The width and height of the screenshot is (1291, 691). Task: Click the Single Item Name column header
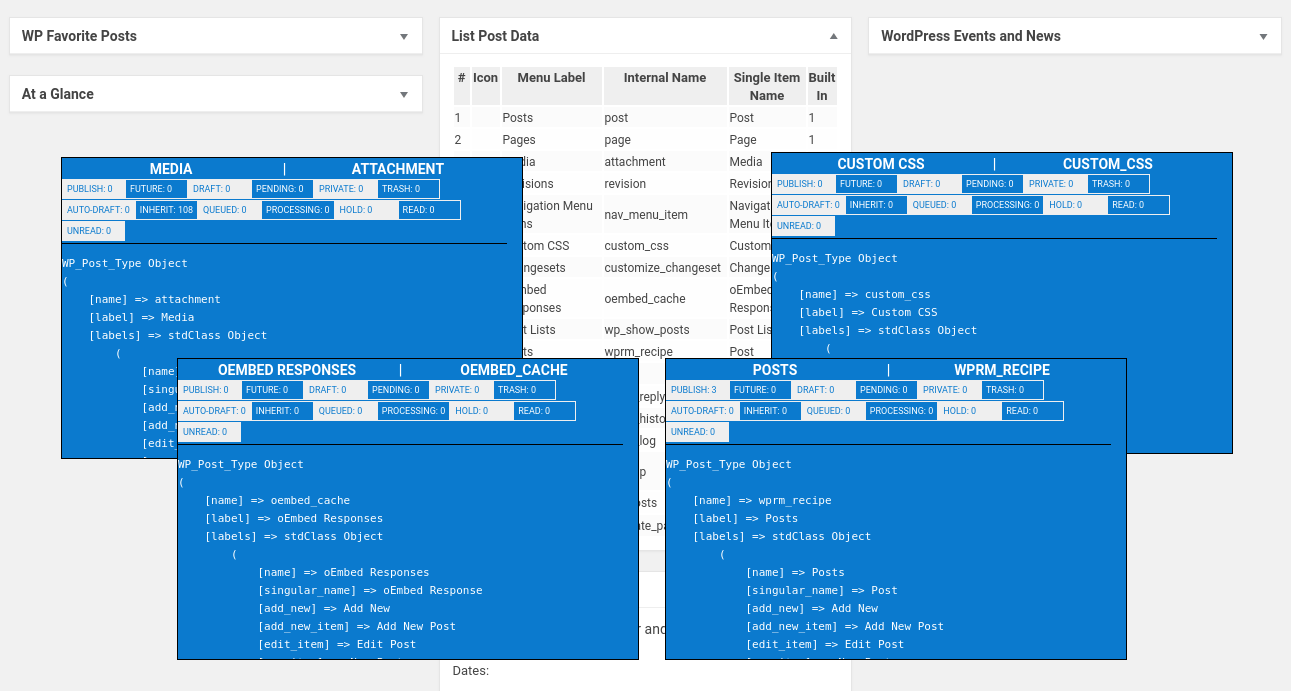pyautogui.click(x=767, y=86)
